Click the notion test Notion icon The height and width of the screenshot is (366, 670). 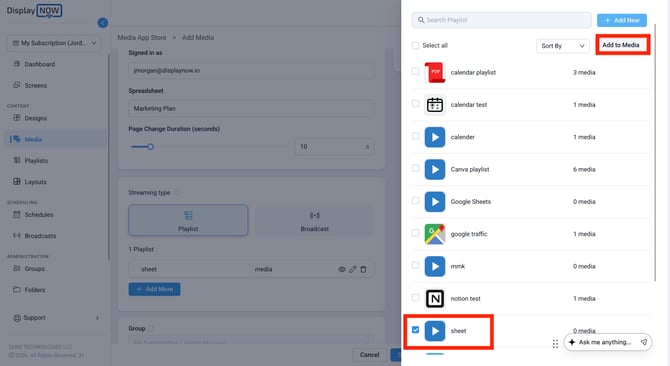tap(435, 299)
